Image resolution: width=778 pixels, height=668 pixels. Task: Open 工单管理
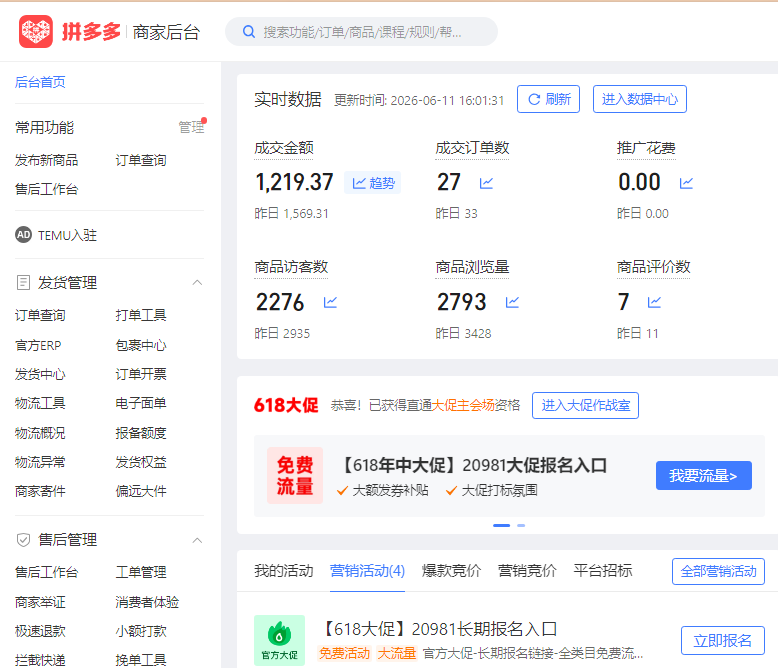pyautogui.click(x=141, y=572)
